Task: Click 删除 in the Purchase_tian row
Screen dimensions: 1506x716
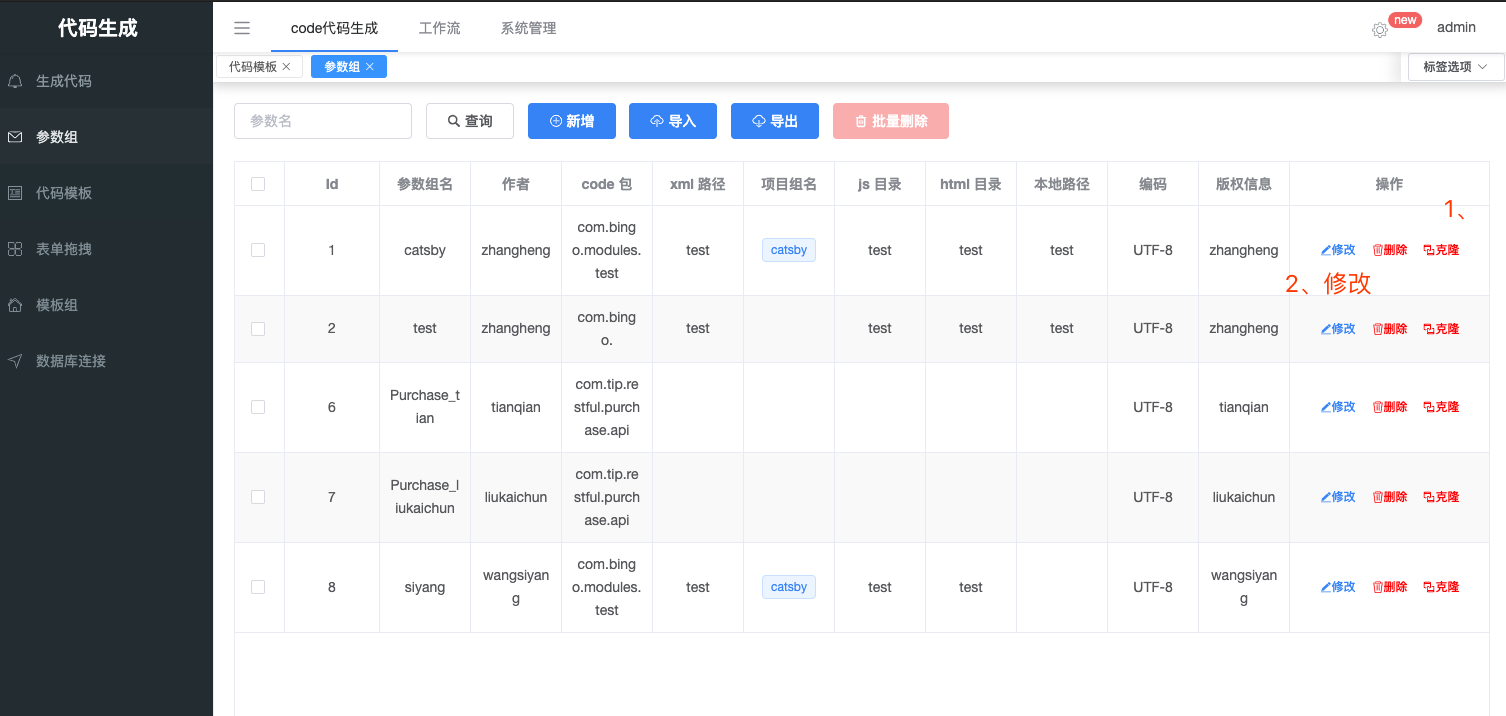Action: tap(1390, 407)
